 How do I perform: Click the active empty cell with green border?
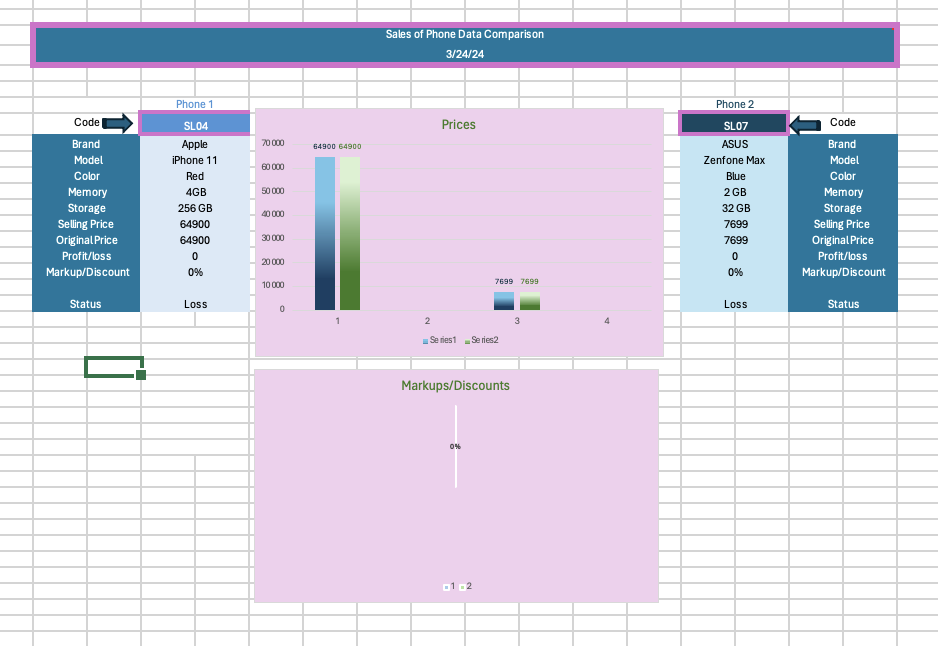coord(113,367)
